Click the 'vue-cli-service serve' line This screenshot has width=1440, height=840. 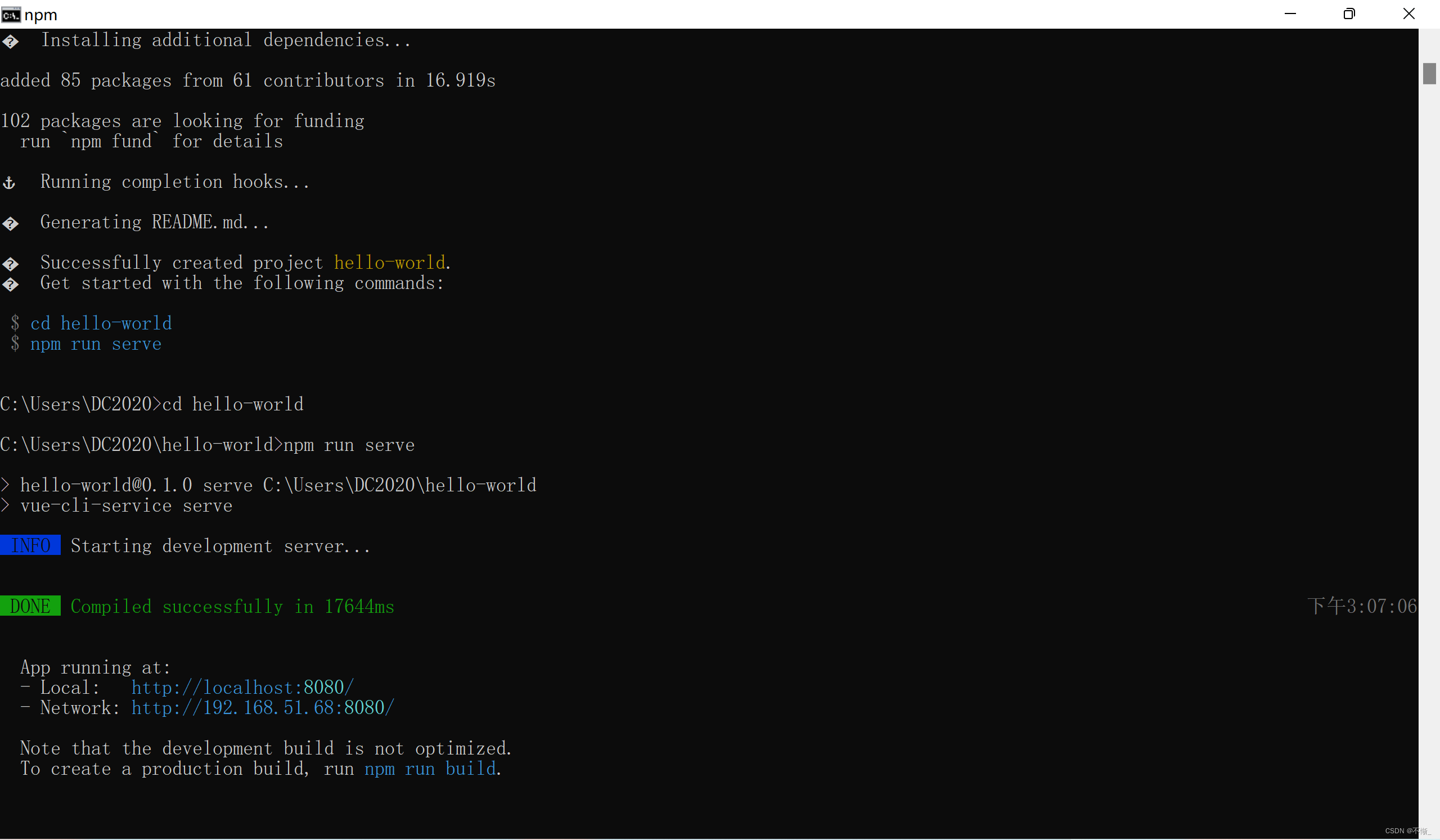pyautogui.click(x=127, y=506)
